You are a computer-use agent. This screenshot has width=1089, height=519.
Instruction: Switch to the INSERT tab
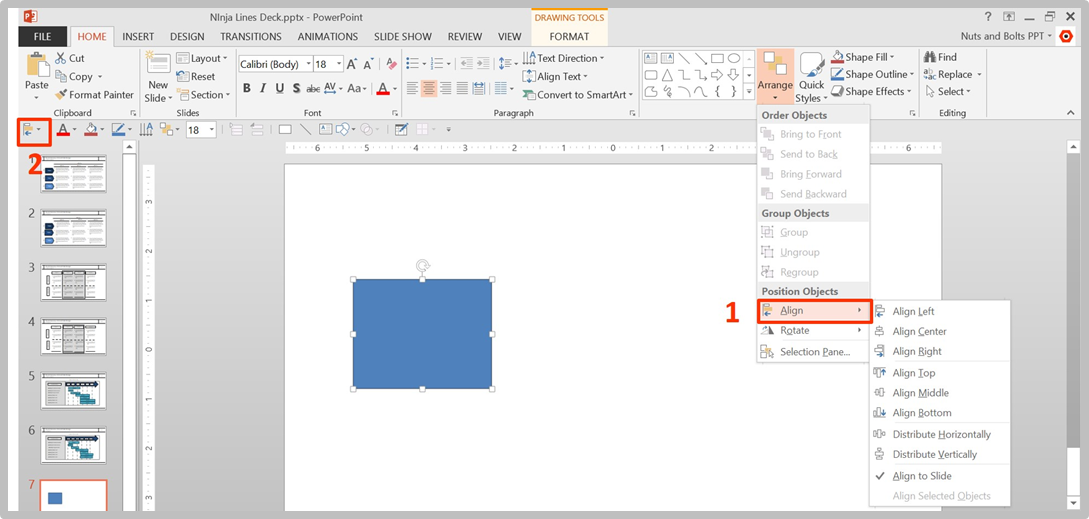pos(138,37)
